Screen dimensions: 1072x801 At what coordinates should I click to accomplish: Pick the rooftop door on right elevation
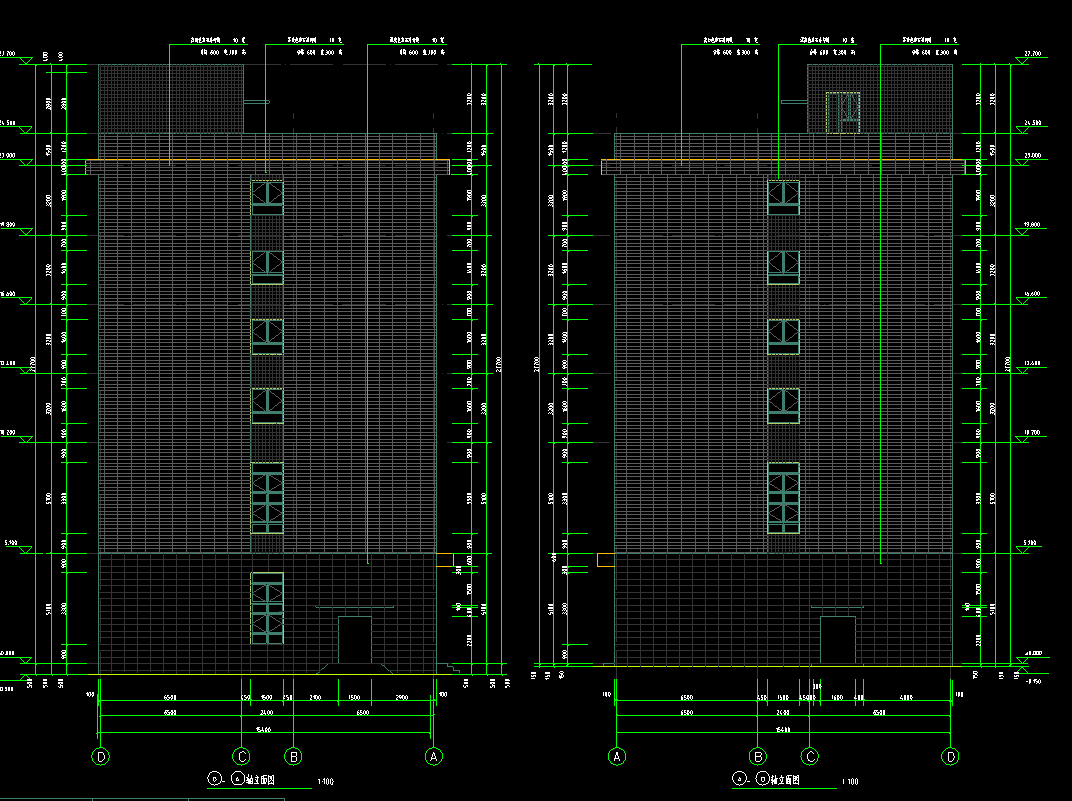[x=843, y=112]
